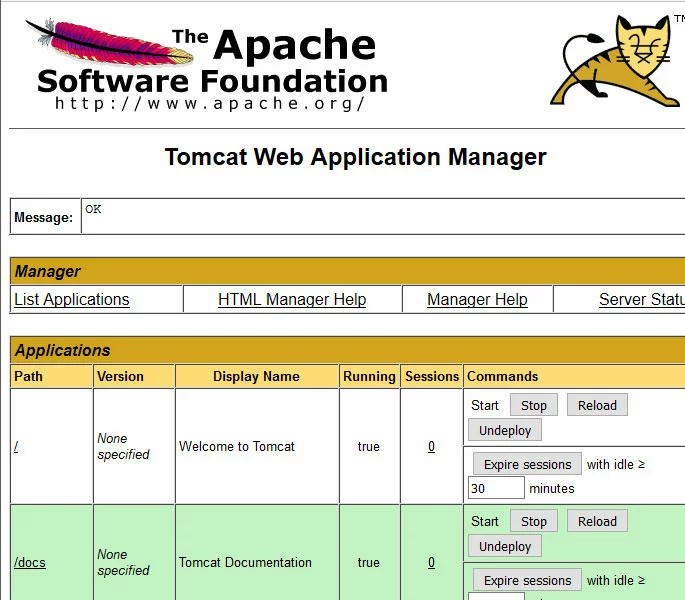Open the List Applications link
This screenshot has width=685, height=600.
coord(72,299)
